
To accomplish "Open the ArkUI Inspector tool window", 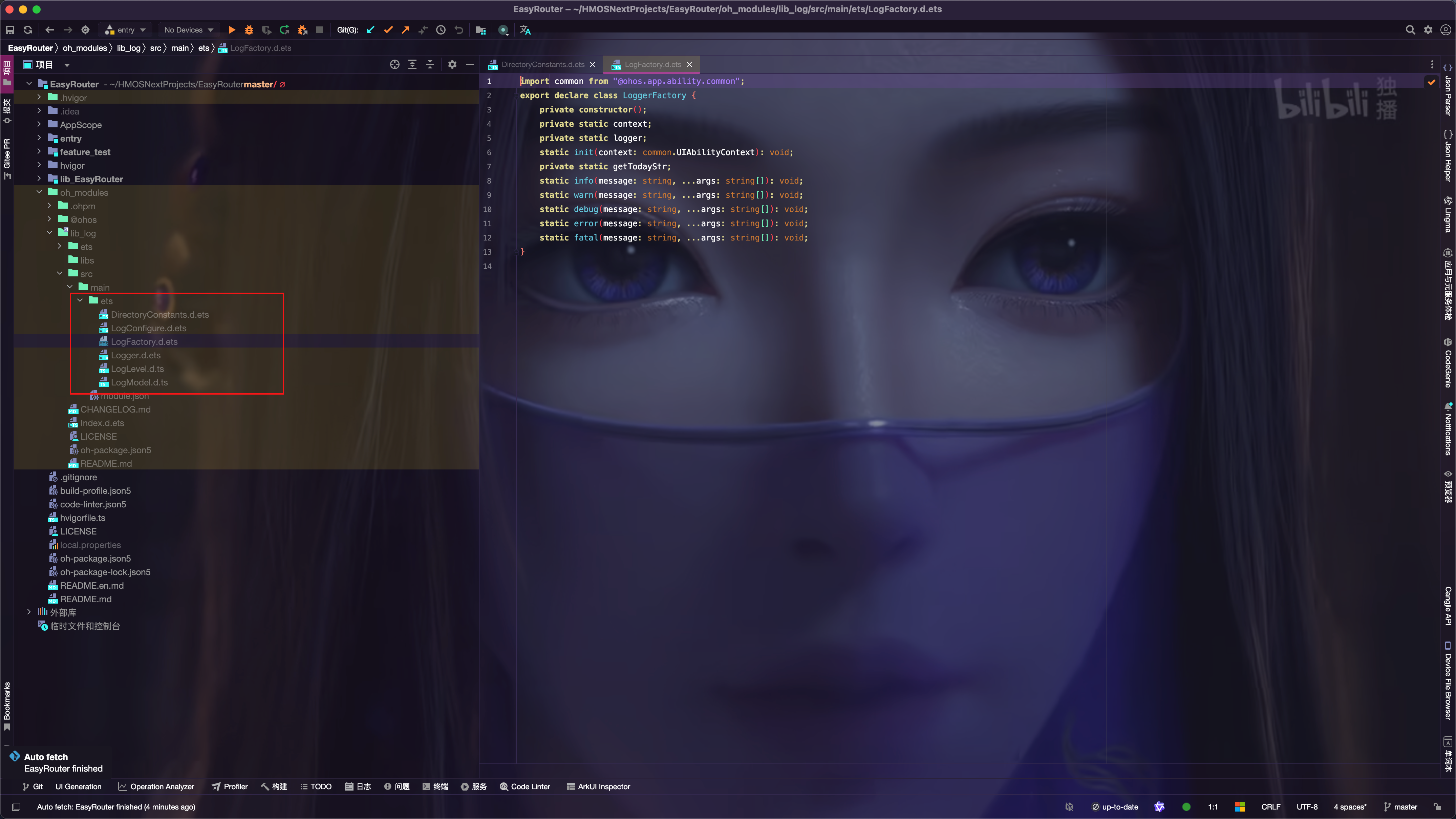I will click(x=598, y=786).
